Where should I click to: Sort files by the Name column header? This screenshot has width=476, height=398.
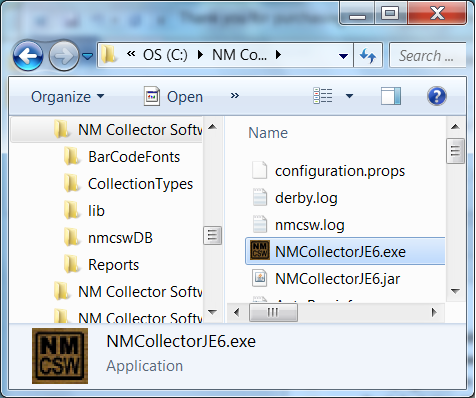tap(268, 133)
